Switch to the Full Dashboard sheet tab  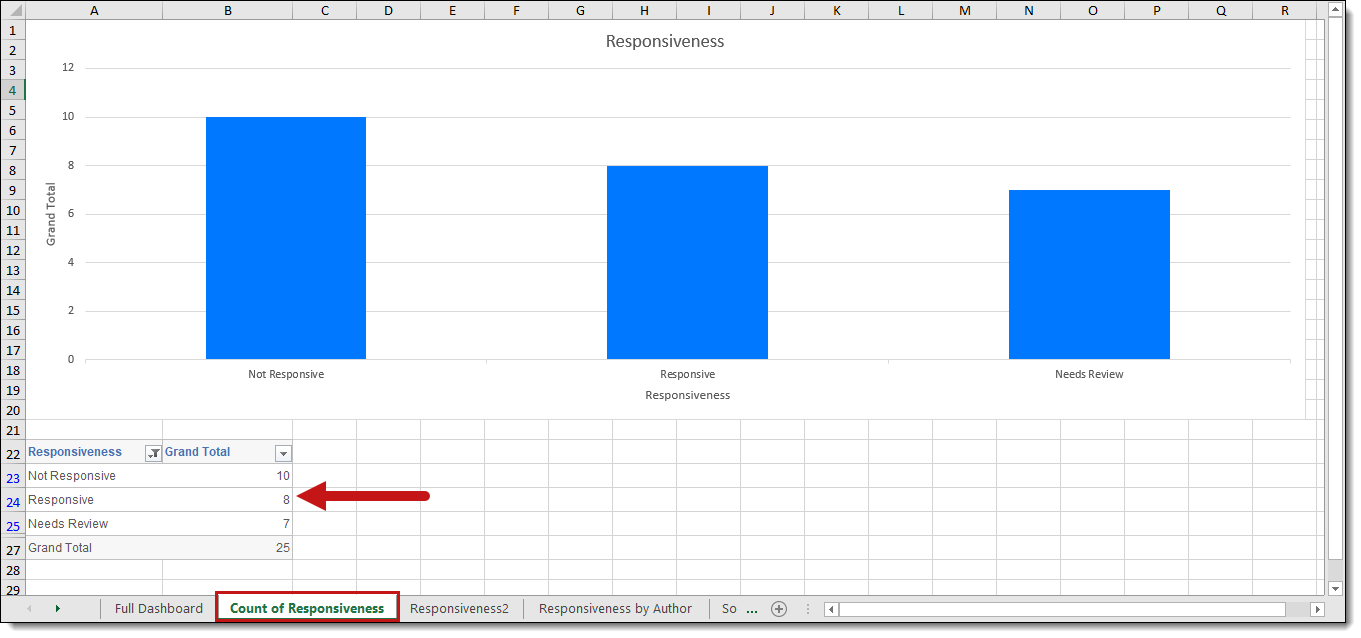point(158,608)
